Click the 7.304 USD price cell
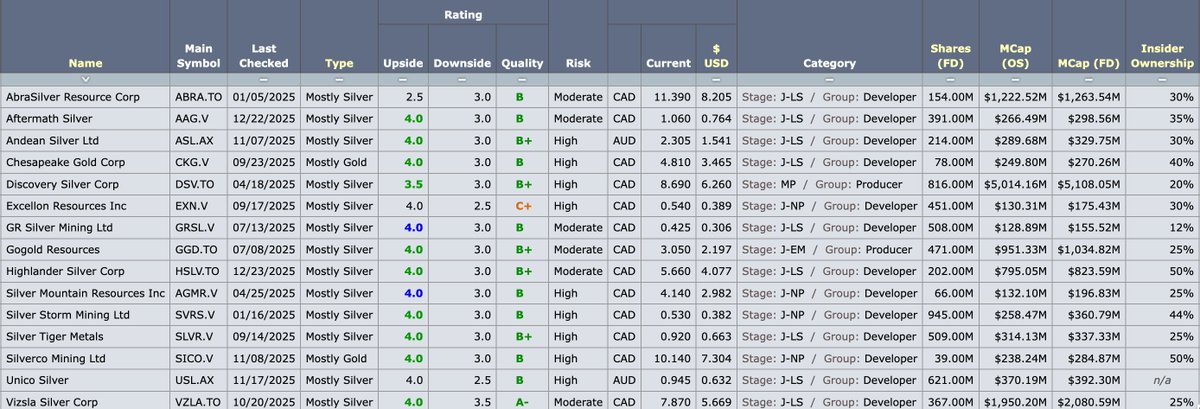Screen dimensions: 1200x409 (x=716, y=357)
